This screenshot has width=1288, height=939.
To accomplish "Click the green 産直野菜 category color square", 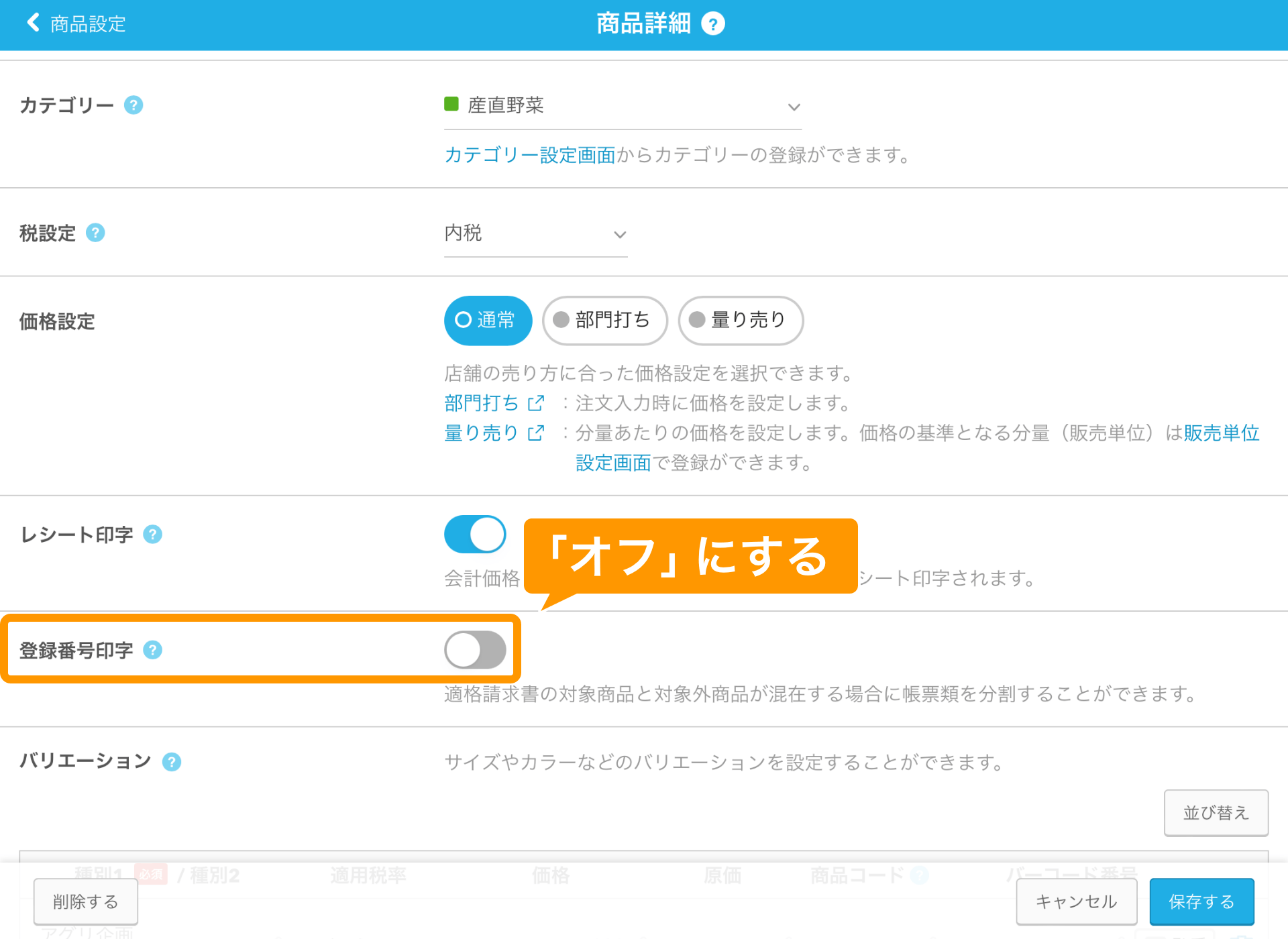I will (451, 104).
